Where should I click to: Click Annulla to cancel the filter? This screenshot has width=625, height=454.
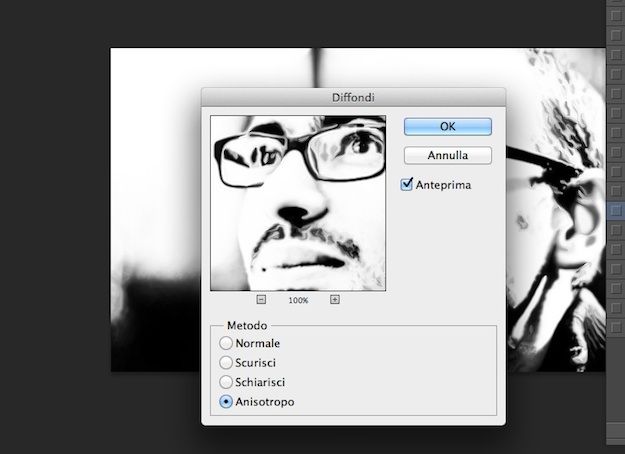pyautogui.click(x=448, y=155)
